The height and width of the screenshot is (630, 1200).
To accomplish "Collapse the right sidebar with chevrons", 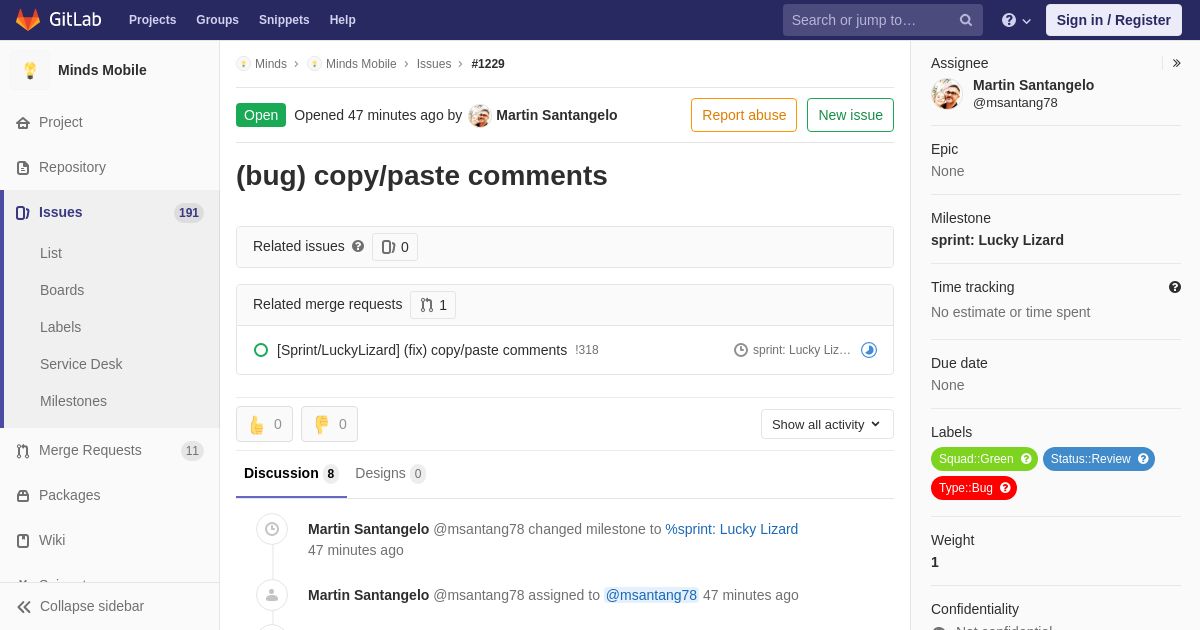I will coord(1176,63).
